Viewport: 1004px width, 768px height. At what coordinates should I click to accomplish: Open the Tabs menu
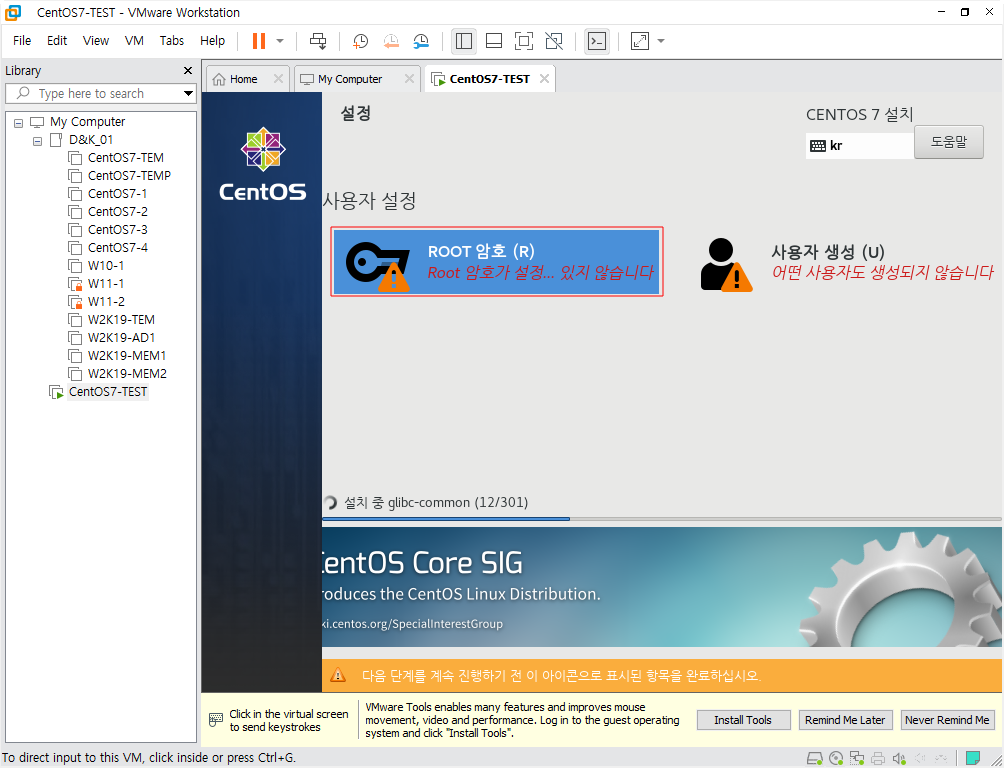tap(172, 40)
